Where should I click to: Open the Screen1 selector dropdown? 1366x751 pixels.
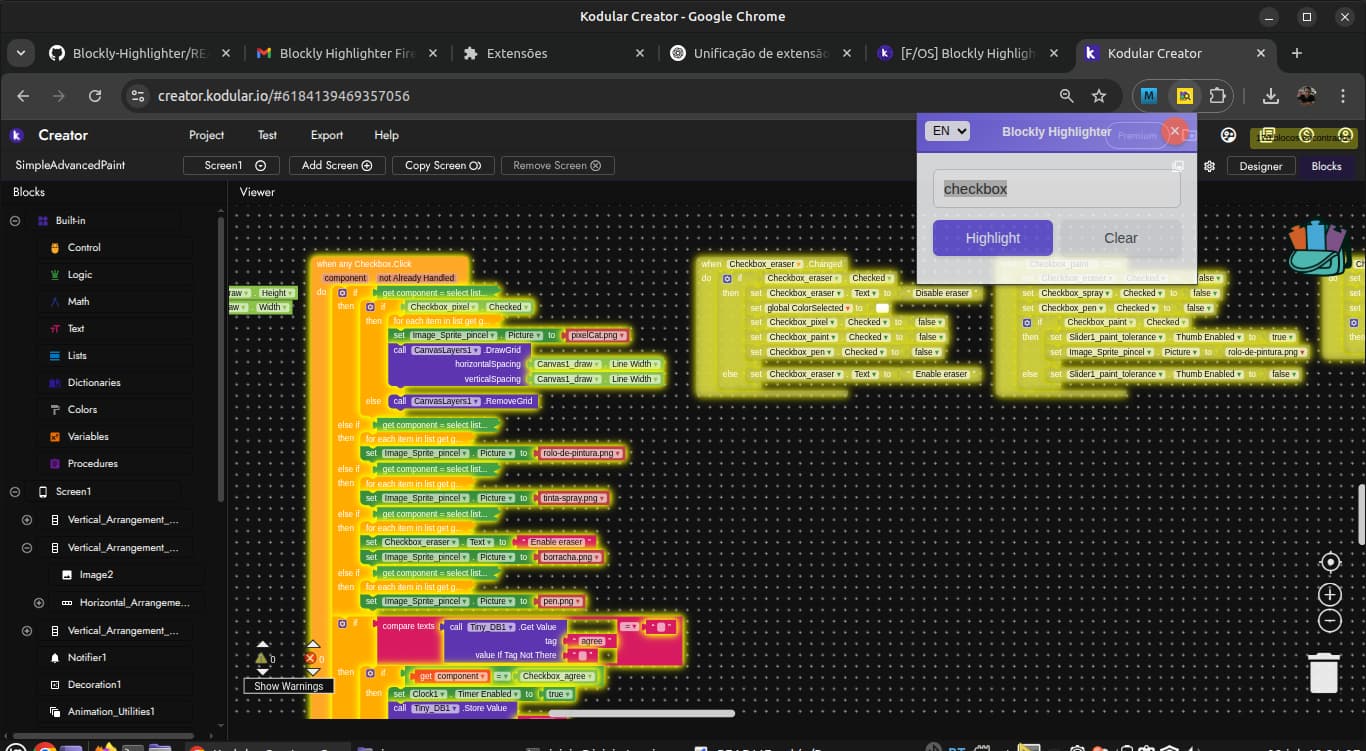point(231,165)
